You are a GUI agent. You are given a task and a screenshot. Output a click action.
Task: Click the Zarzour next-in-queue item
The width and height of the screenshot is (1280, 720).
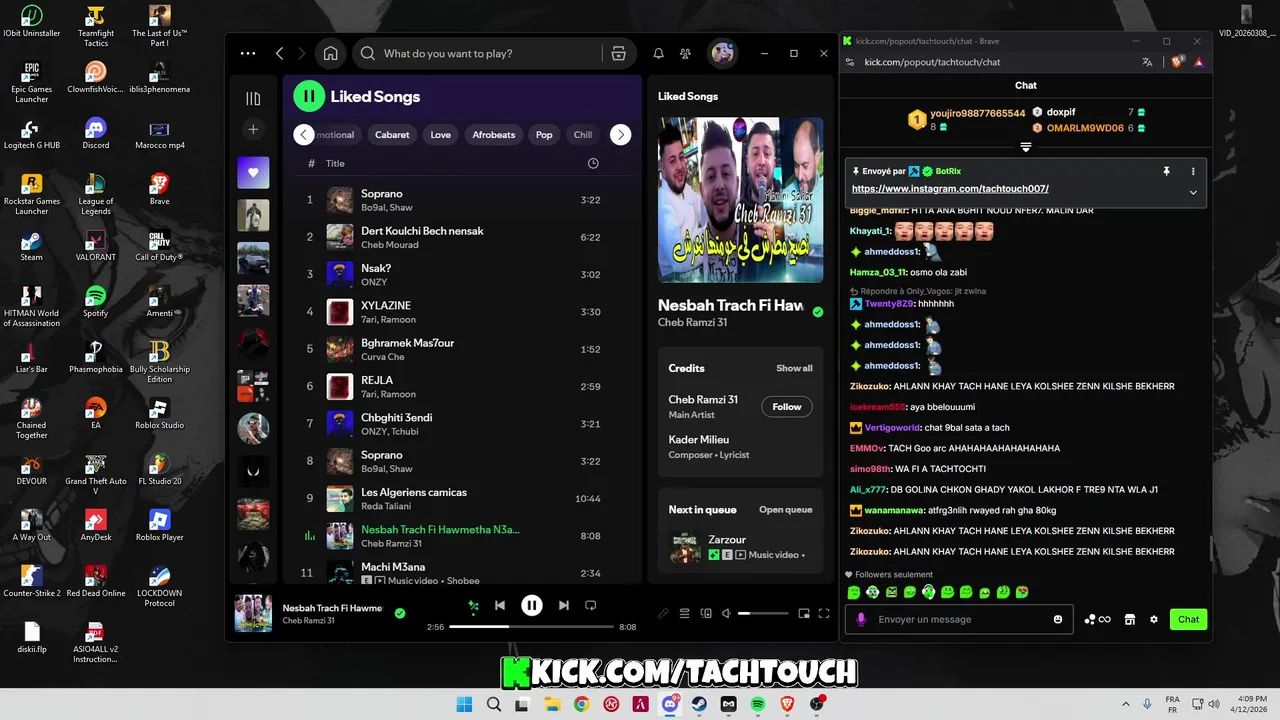[x=740, y=546]
